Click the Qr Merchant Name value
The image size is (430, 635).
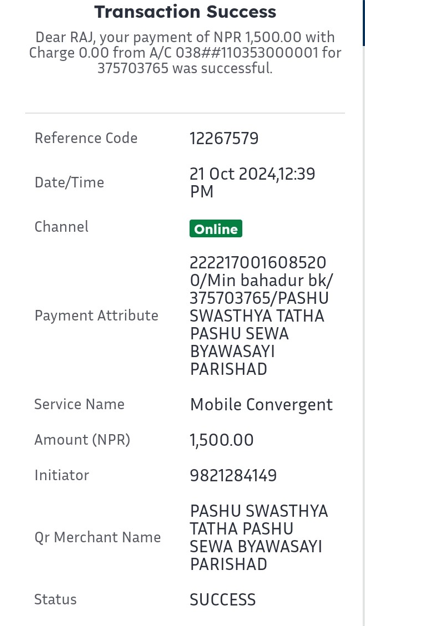259,537
